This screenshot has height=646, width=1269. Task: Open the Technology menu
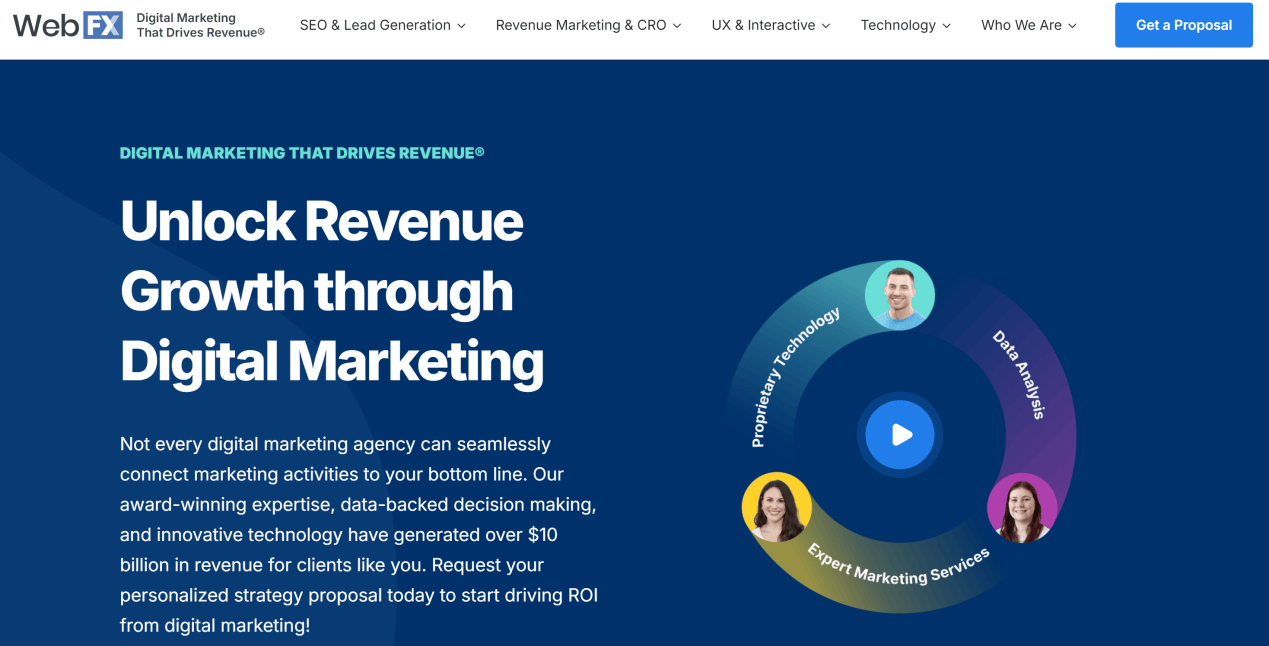point(906,25)
